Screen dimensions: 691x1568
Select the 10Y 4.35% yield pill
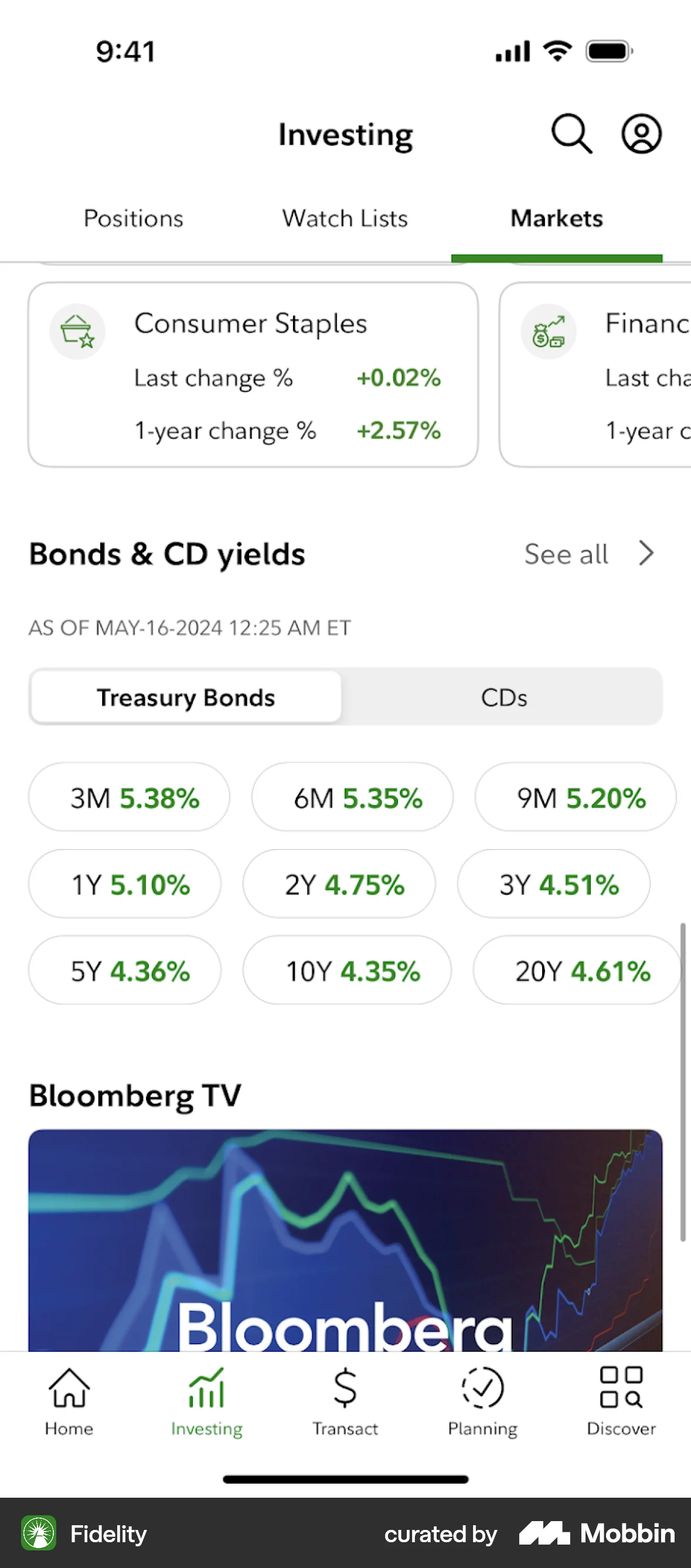pyautogui.click(x=347, y=970)
